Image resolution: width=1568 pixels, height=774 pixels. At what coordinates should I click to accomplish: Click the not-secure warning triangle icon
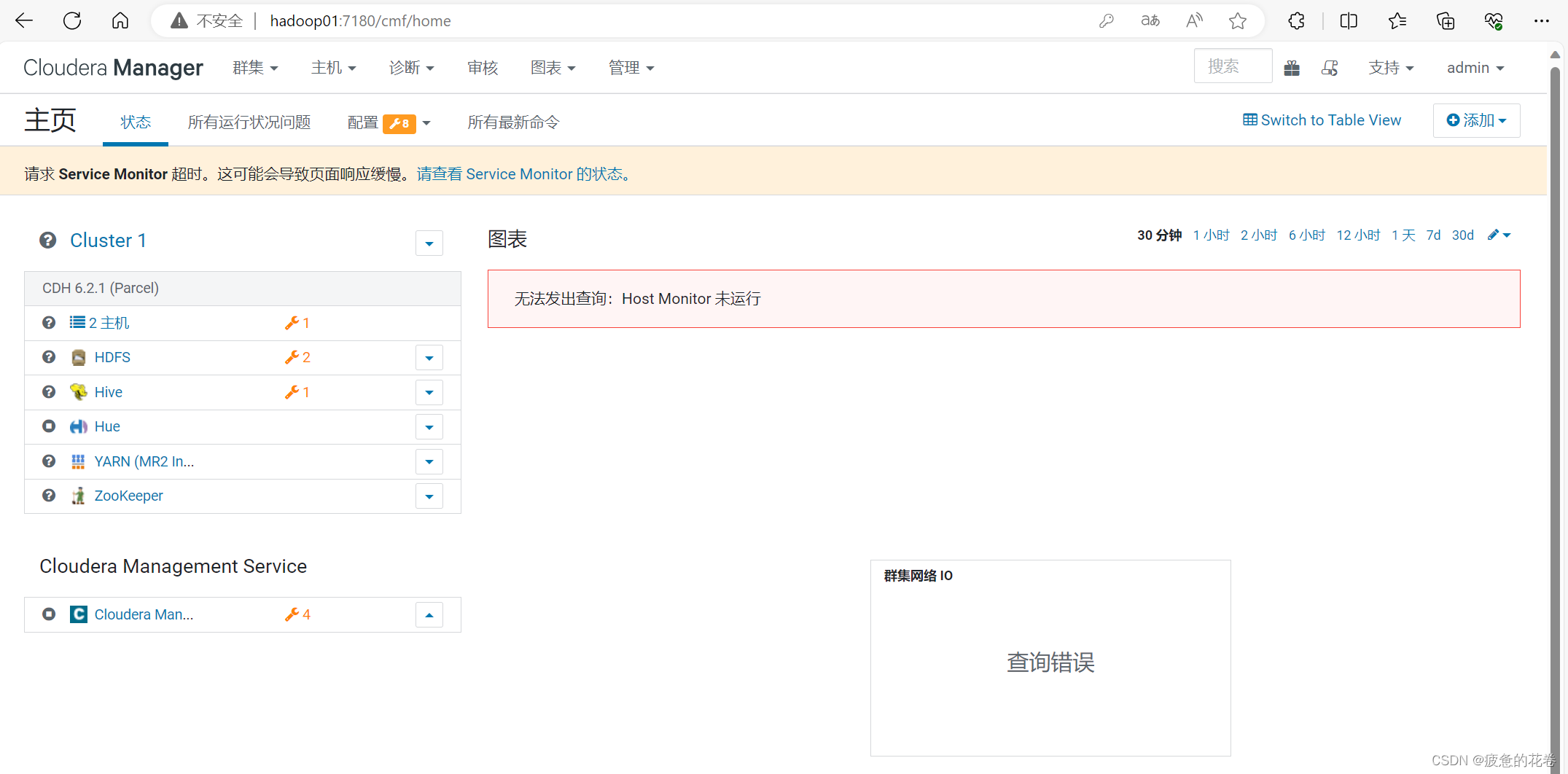[x=179, y=21]
